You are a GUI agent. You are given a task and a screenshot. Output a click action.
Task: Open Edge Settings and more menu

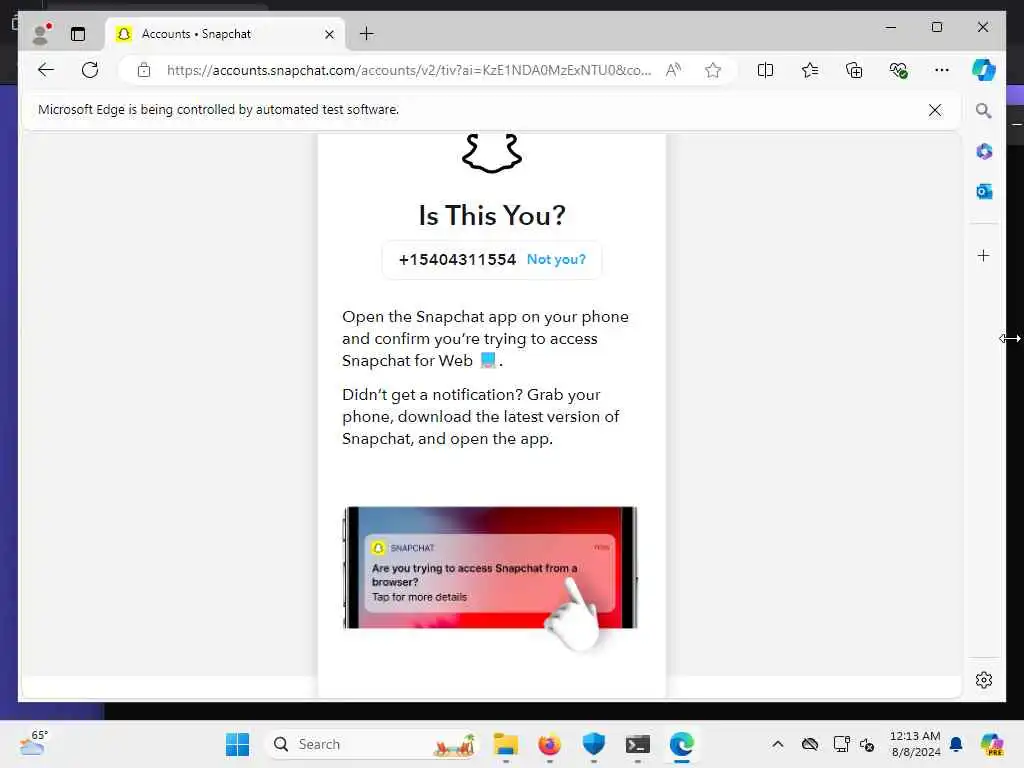click(x=942, y=70)
